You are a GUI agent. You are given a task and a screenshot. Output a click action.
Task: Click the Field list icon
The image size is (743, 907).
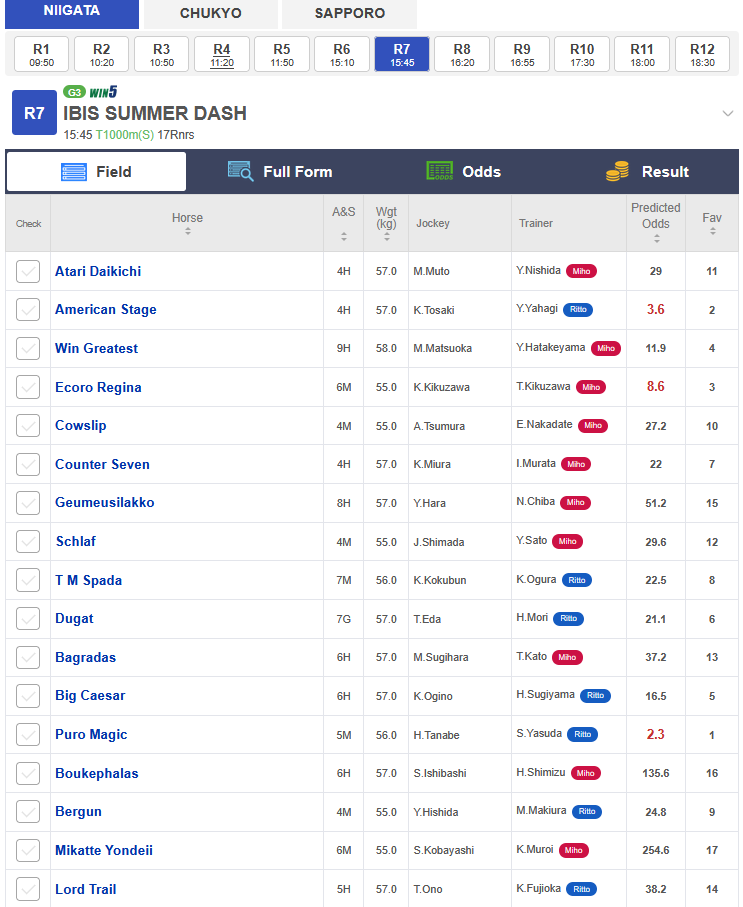(73, 172)
